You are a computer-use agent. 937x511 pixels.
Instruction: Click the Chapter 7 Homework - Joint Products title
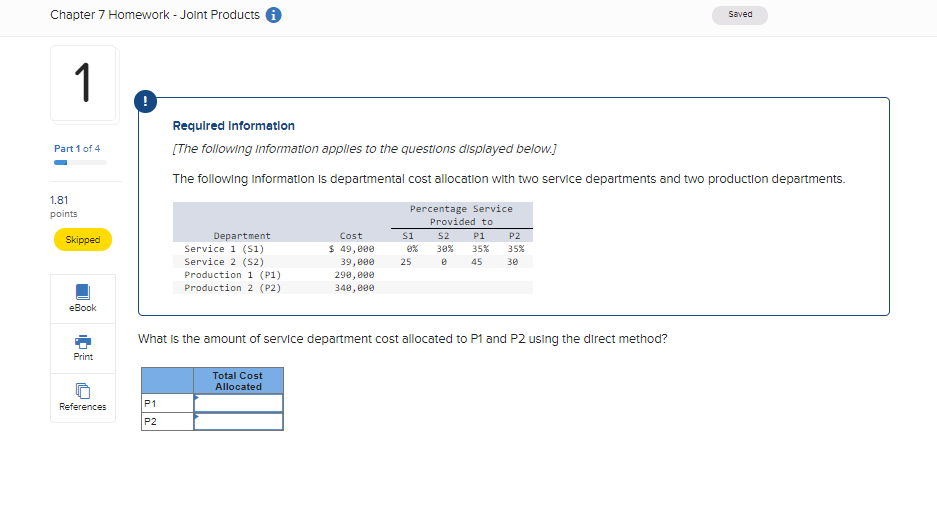pos(155,15)
